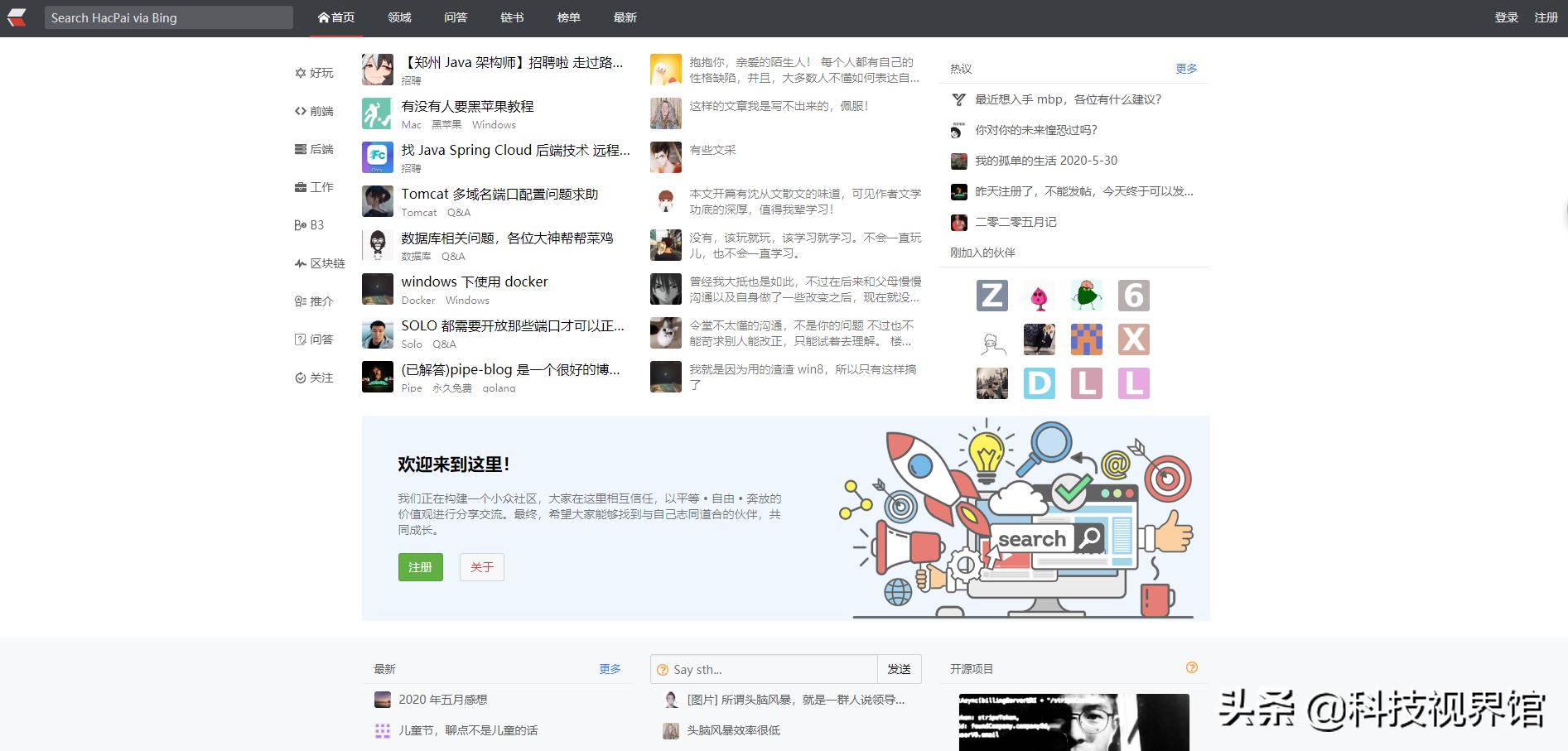
Task: Click the 发送 send button
Action: 900,669
